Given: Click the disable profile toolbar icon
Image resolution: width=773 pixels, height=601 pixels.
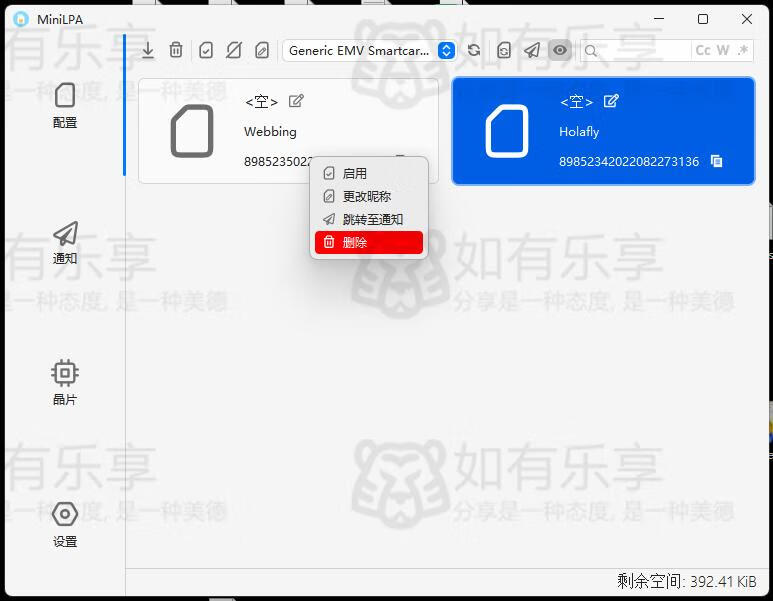Looking at the screenshot, I should (234, 50).
